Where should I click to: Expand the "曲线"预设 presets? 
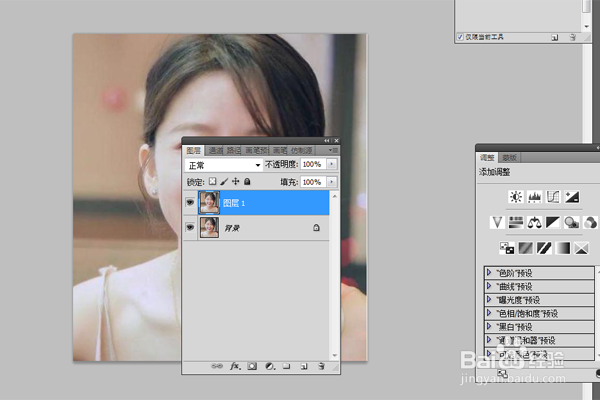[489, 286]
